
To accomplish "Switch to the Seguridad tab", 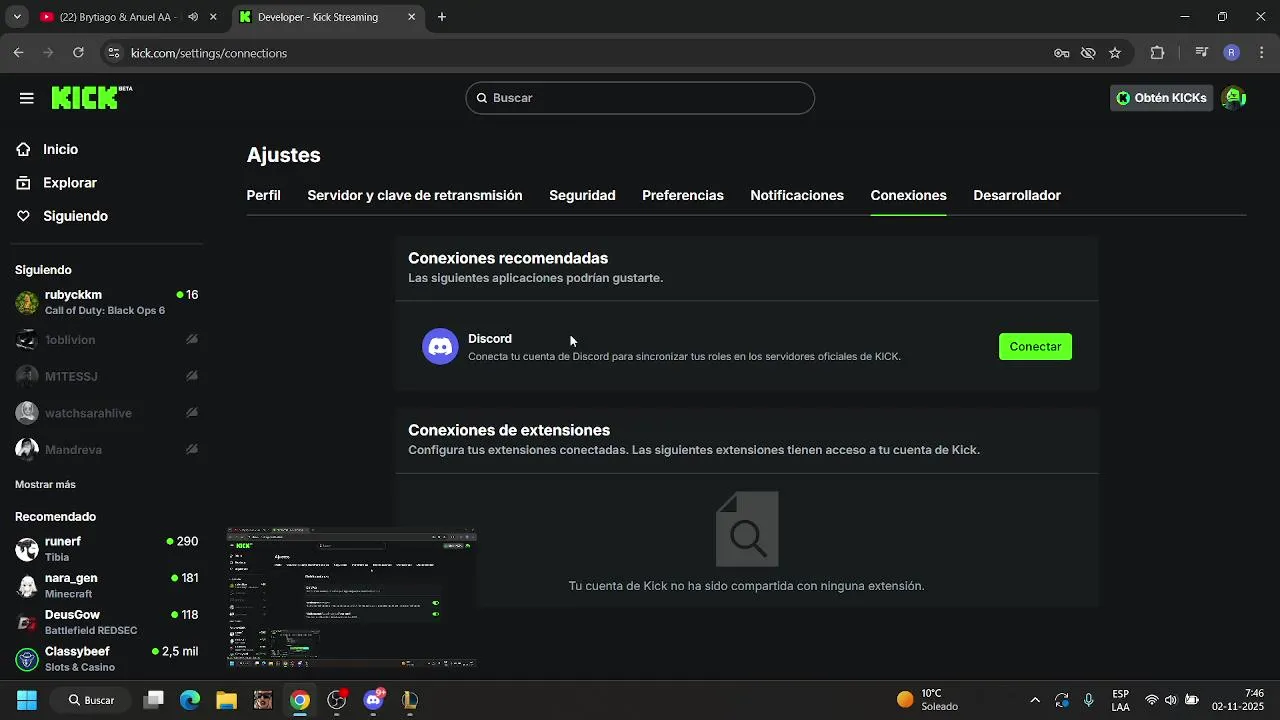I will [x=582, y=196].
